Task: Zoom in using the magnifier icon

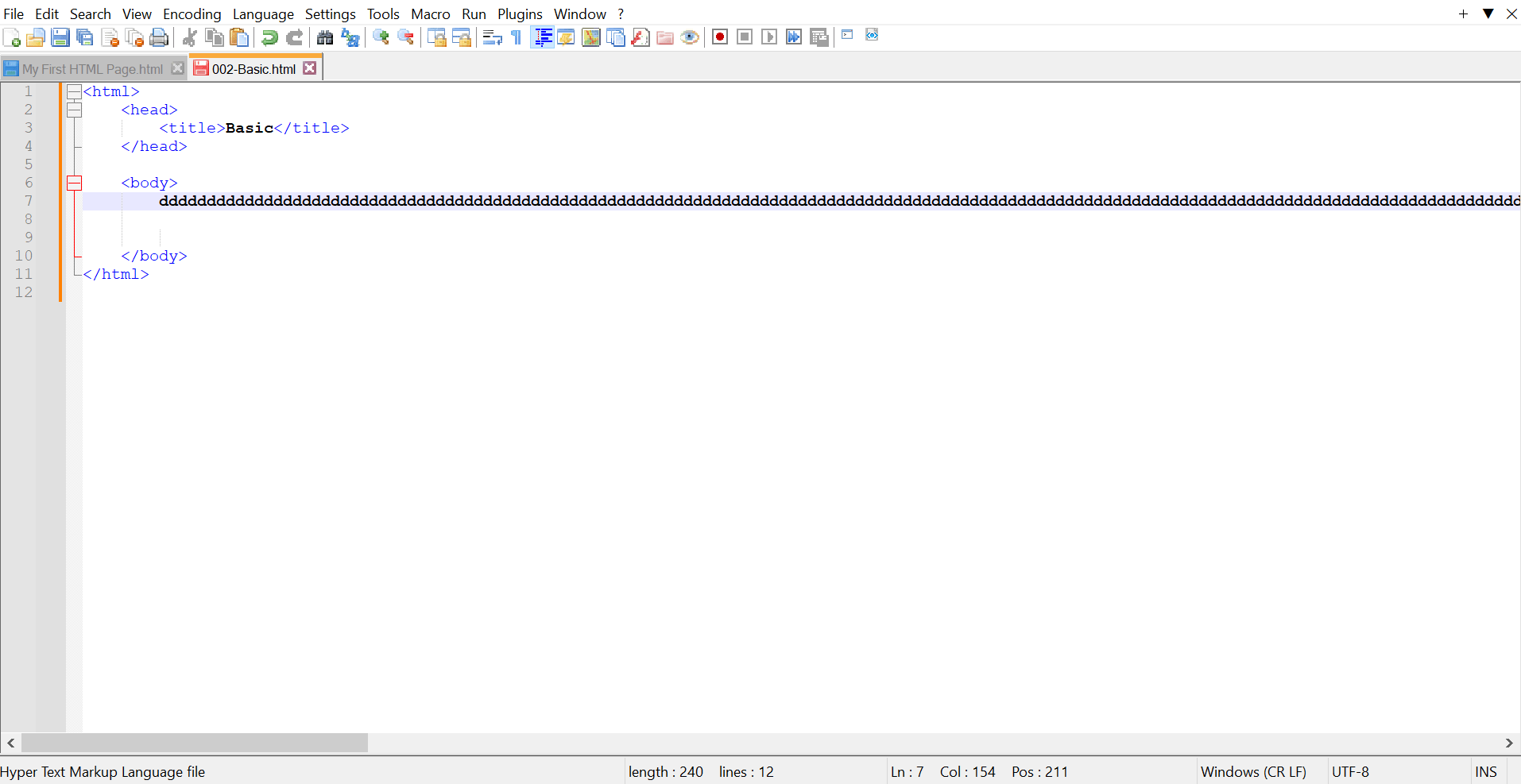Action: coord(380,37)
